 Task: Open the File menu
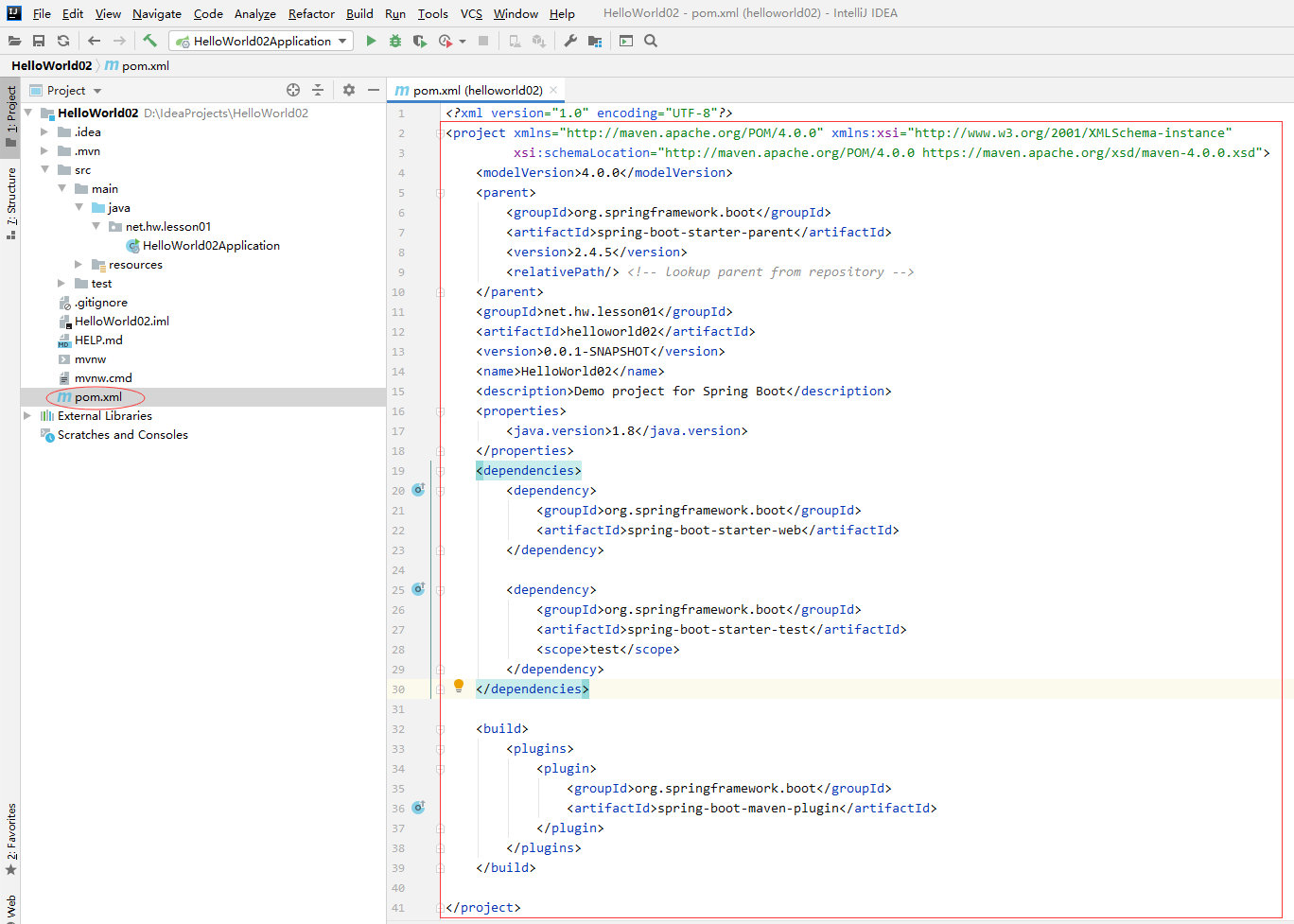coord(42,13)
